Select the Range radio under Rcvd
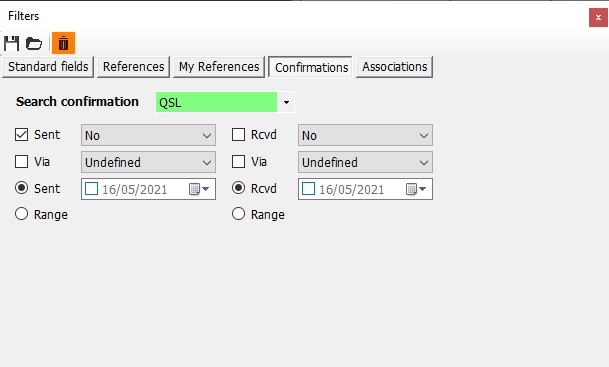Screen dimensions: 609x367 pos(238,214)
